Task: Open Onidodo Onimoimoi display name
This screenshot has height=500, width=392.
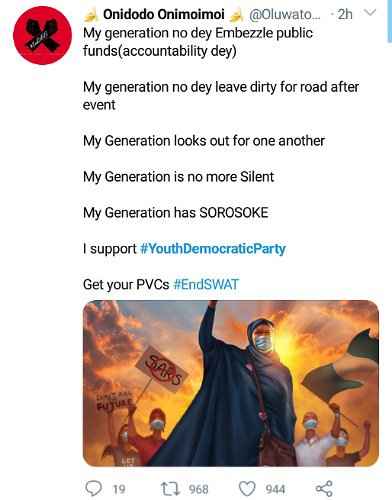Action: tap(164, 14)
